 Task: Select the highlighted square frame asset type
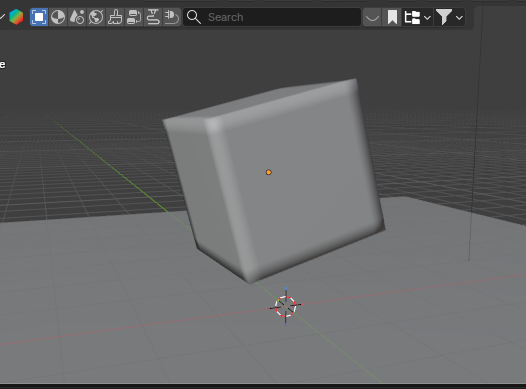39,17
